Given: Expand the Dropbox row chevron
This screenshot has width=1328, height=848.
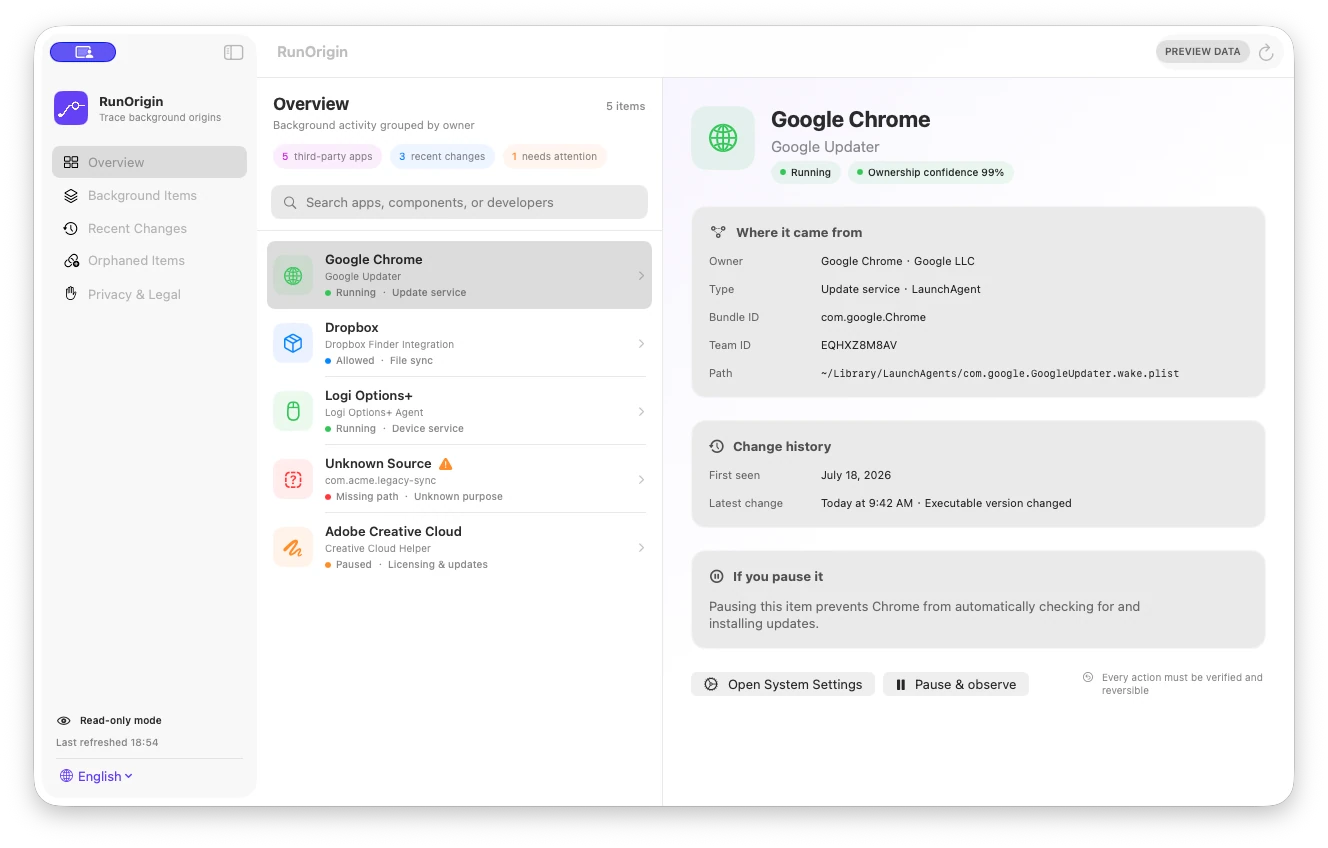Looking at the screenshot, I should tap(641, 343).
